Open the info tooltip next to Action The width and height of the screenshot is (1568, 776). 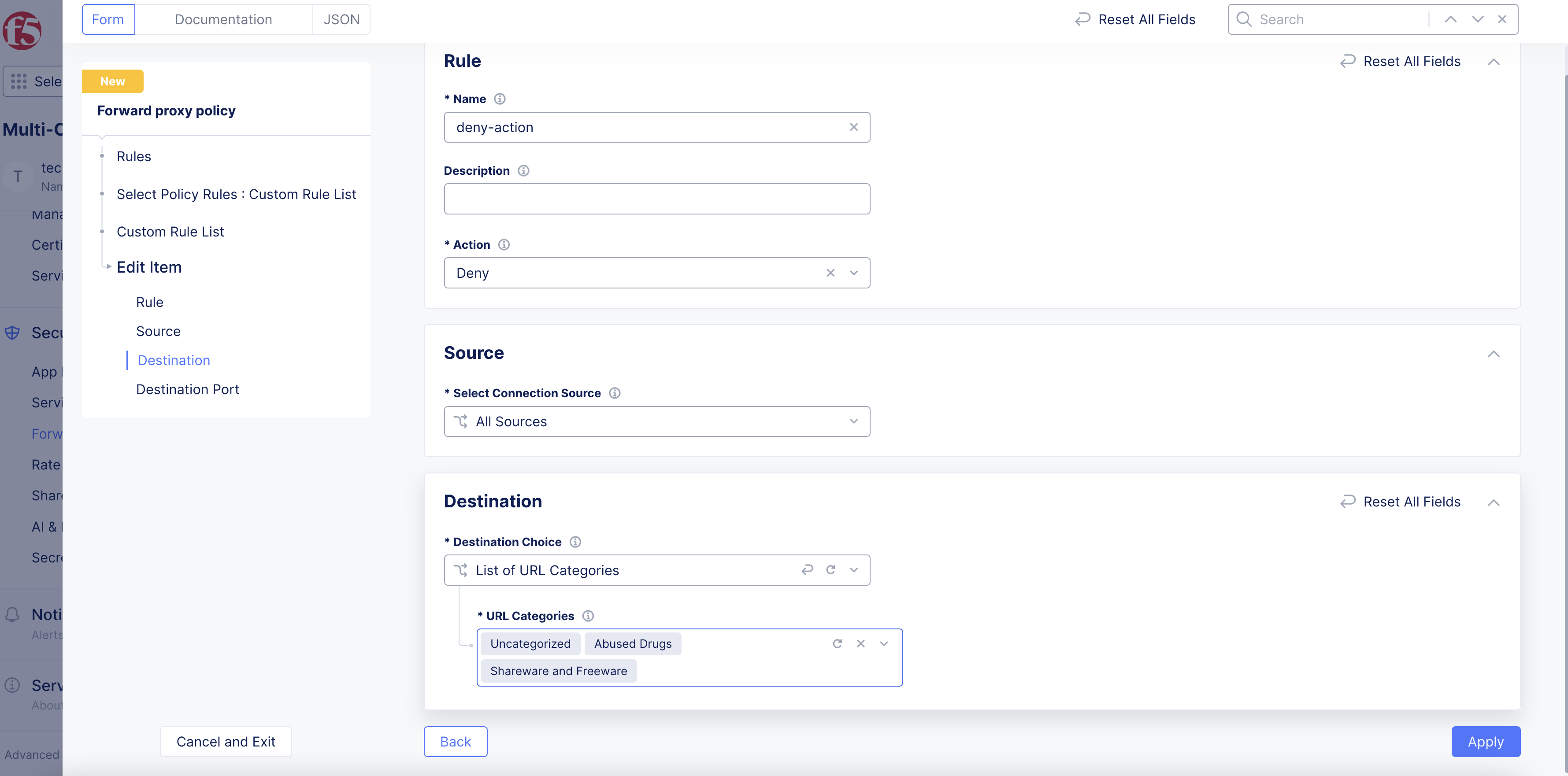click(x=504, y=245)
